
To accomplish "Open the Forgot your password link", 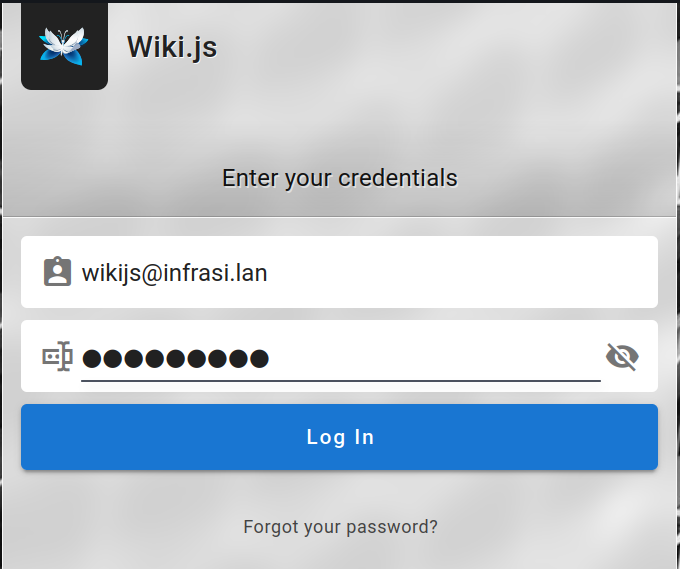I will pos(340,527).
